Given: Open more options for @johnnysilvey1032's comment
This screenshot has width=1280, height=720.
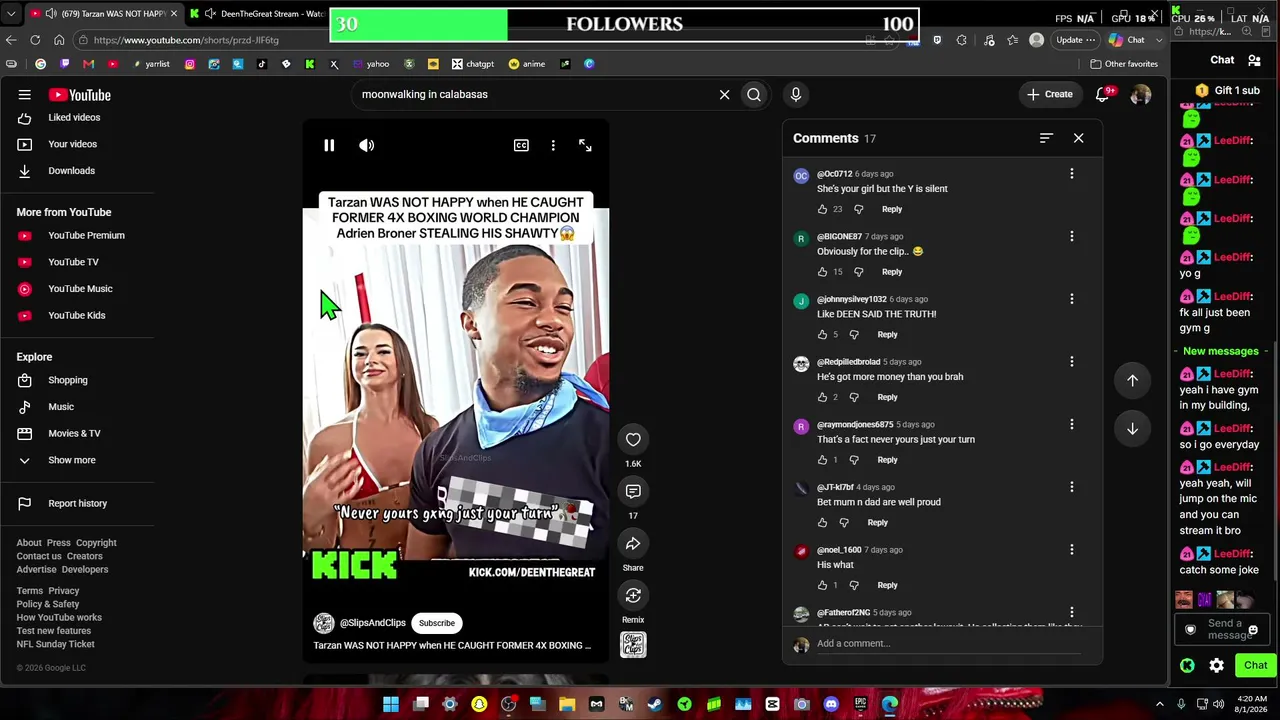Looking at the screenshot, I should pyautogui.click(x=1072, y=299).
